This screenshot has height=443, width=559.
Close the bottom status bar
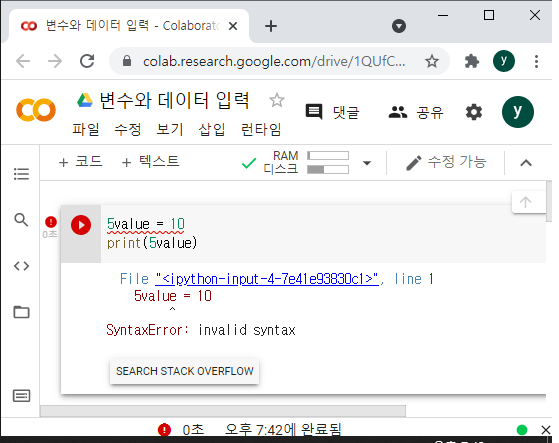[545, 430]
